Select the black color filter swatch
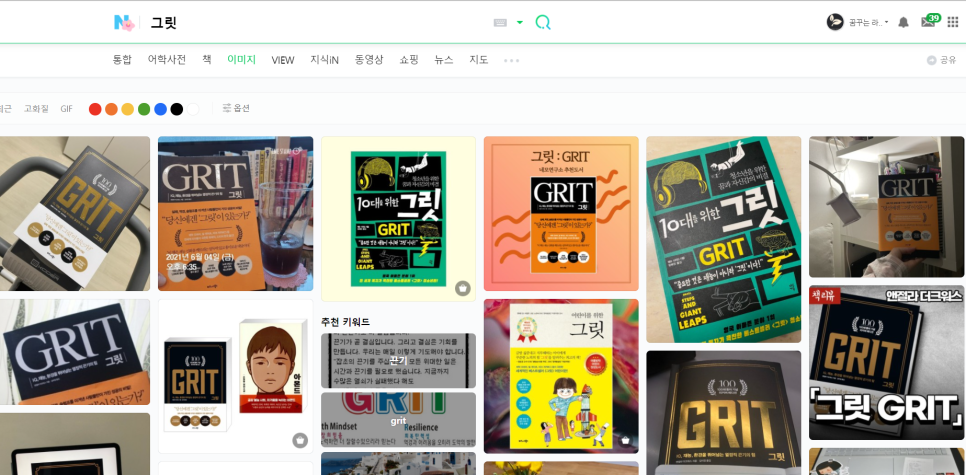The width and height of the screenshot is (966, 475). tap(177, 109)
